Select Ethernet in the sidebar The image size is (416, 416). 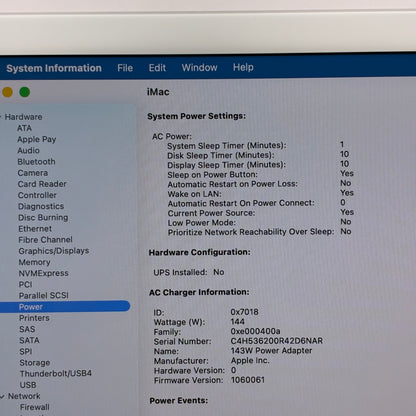tap(35, 229)
